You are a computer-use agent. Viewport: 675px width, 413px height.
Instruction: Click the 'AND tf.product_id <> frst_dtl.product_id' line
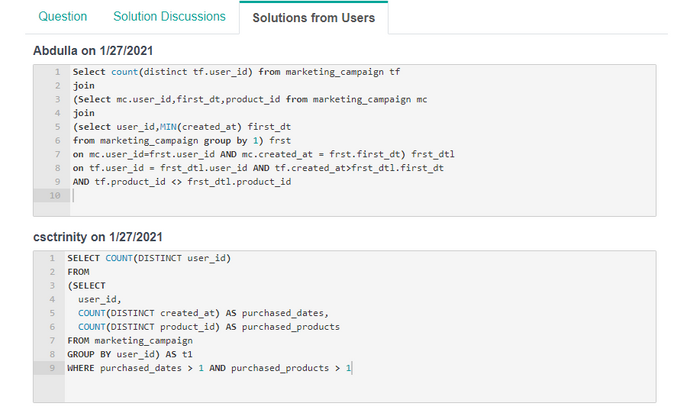(181, 182)
